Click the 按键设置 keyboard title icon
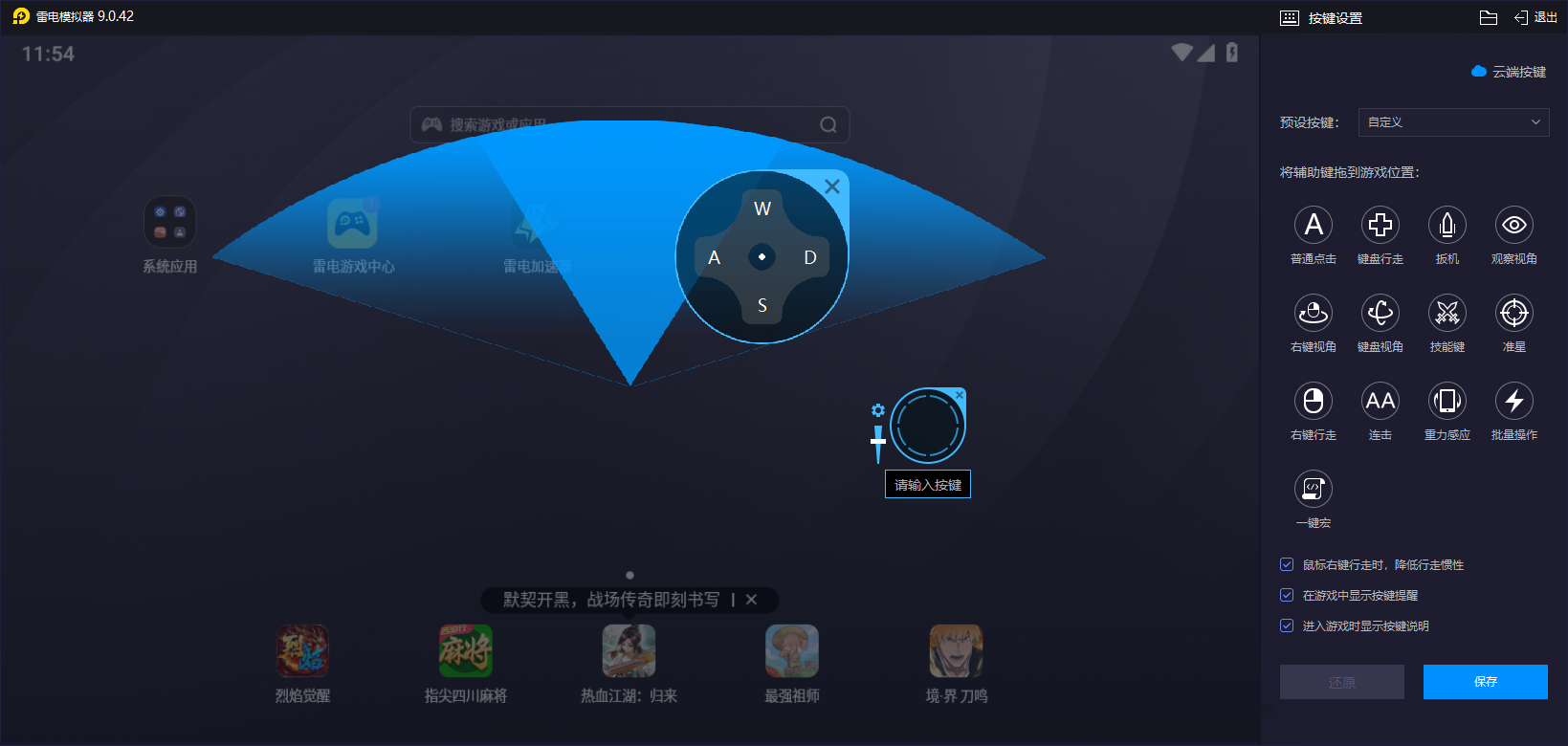 click(x=1290, y=18)
